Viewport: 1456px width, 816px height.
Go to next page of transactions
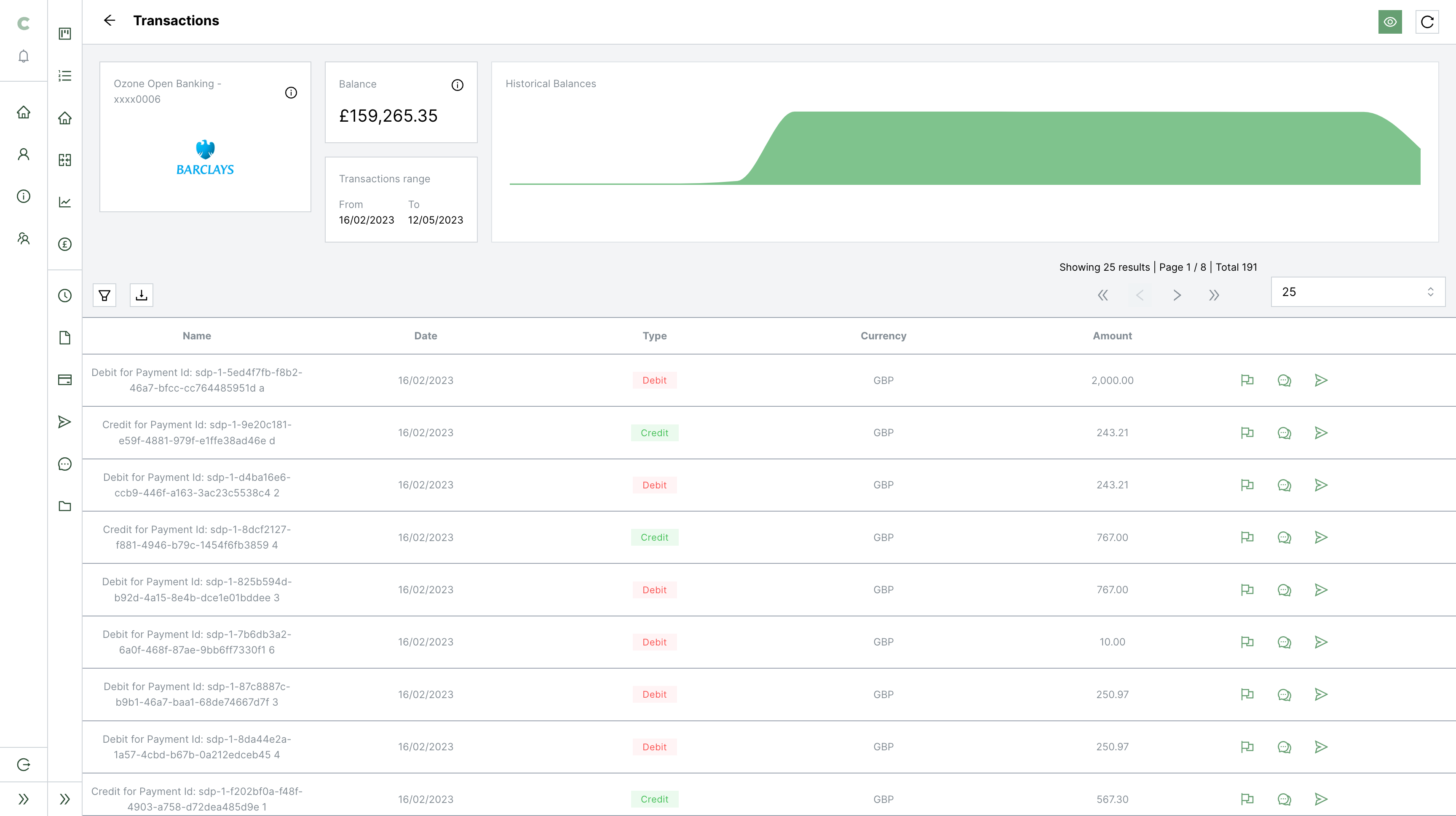click(1177, 295)
